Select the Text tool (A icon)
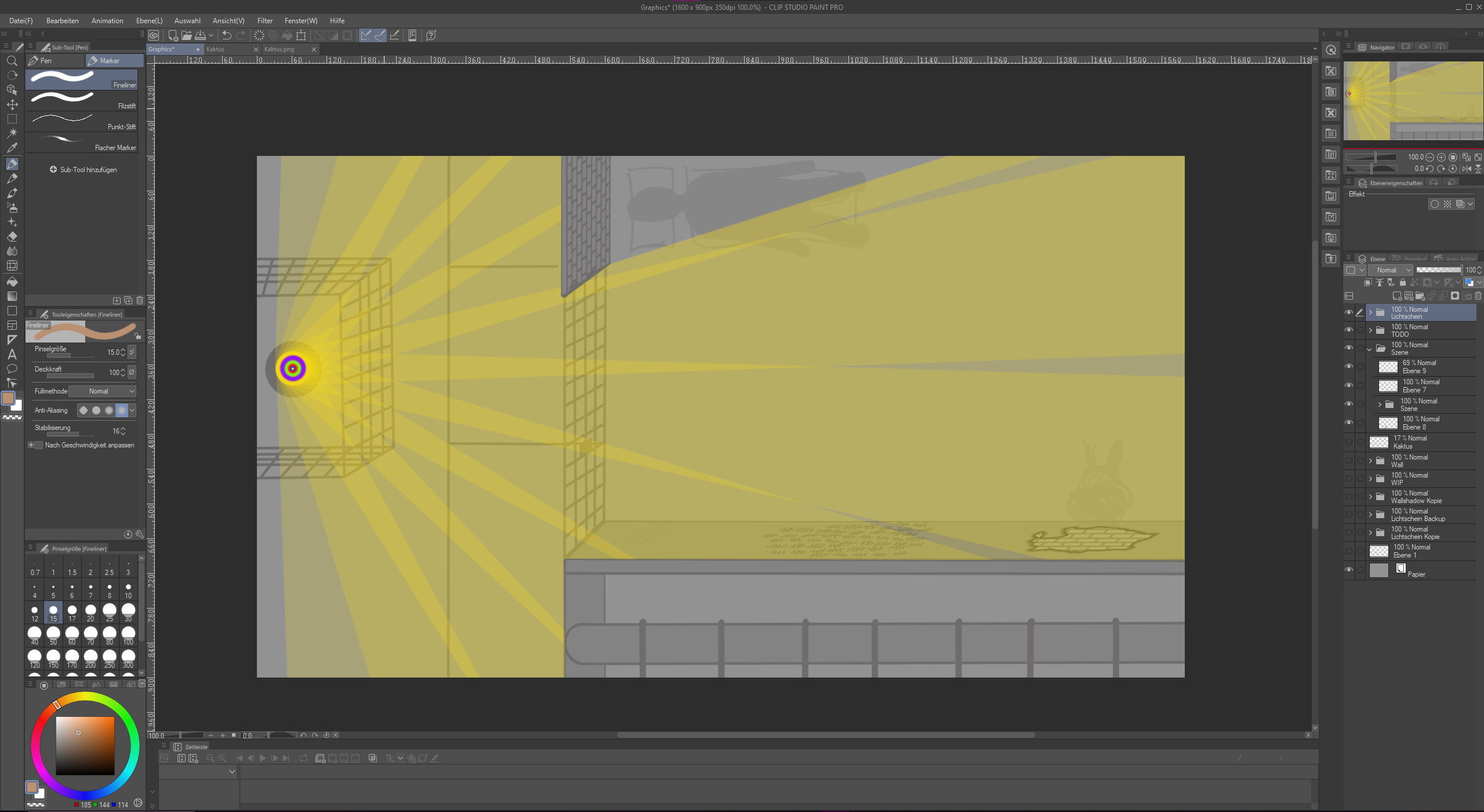Screen dimensions: 1484x812 click(12, 354)
